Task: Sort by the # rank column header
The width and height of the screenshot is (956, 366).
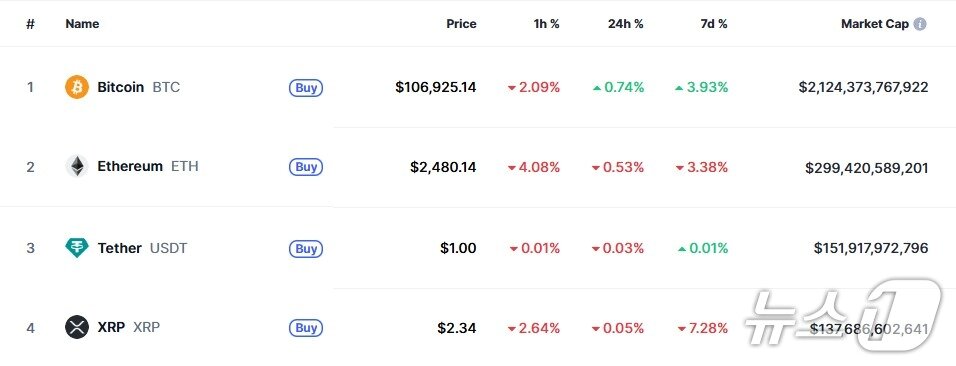Action: pyautogui.click(x=30, y=24)
